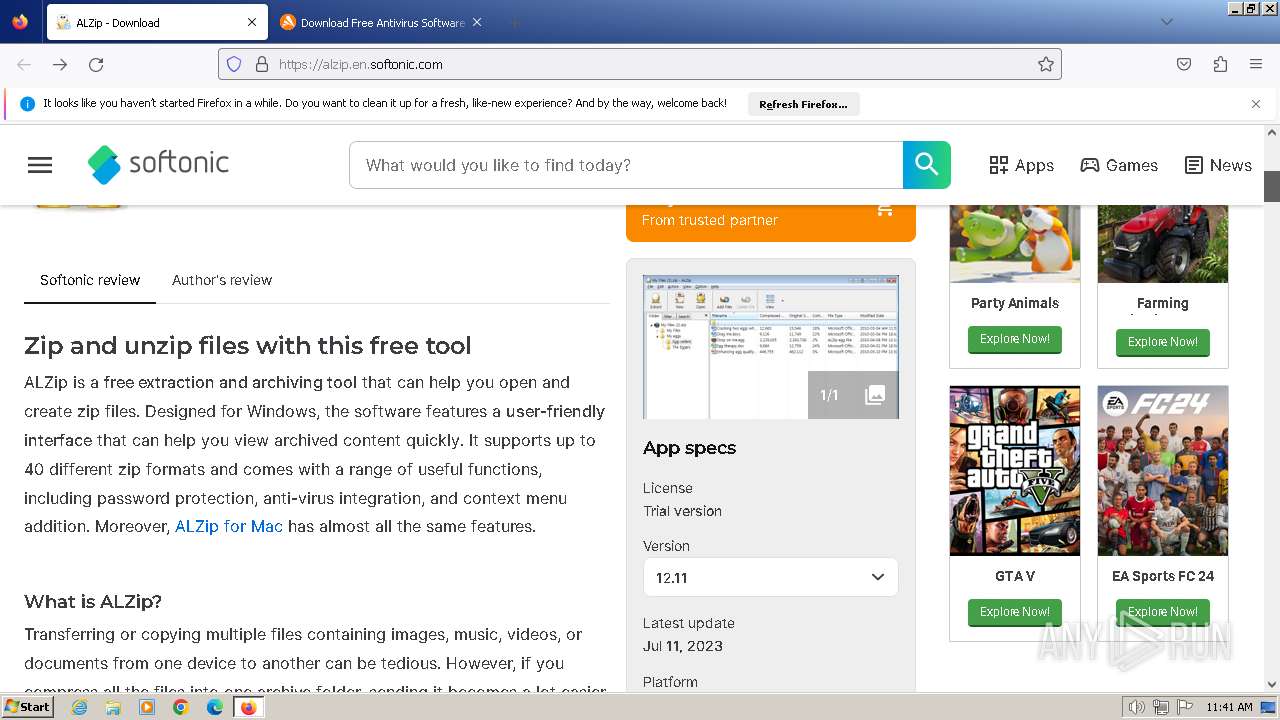The width and height of the screenshot is (1280, 720).
Task: Close the Download Free Antivirus tab
Action: 477,22
